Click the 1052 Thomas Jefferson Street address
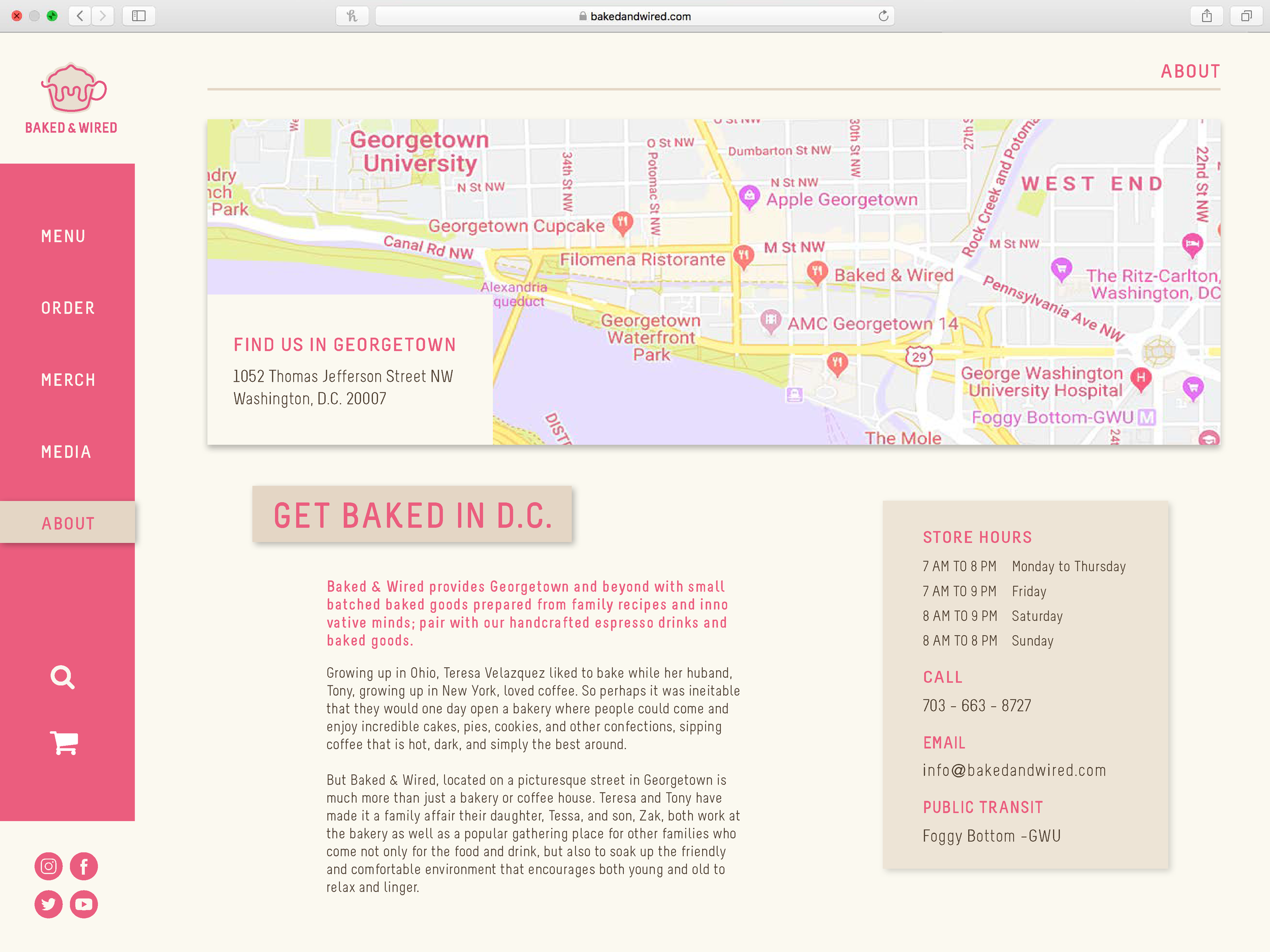 coord(343,376)
